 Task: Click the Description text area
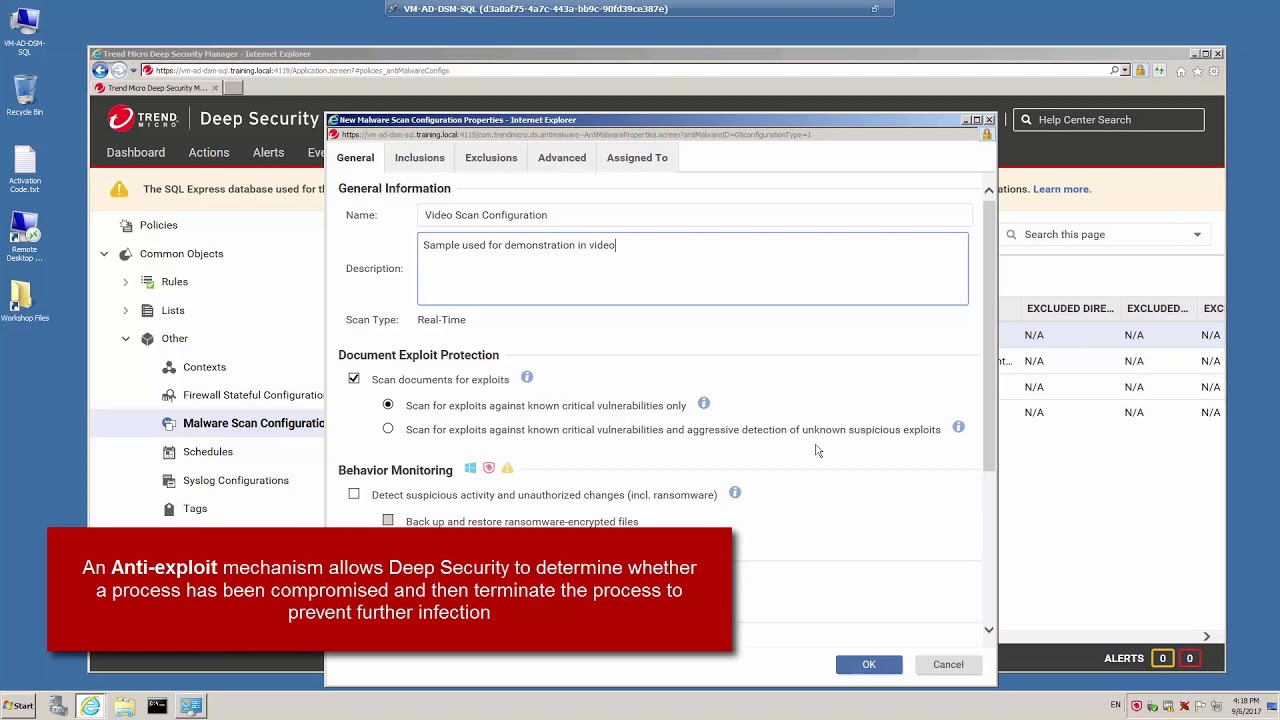(693, 268)
